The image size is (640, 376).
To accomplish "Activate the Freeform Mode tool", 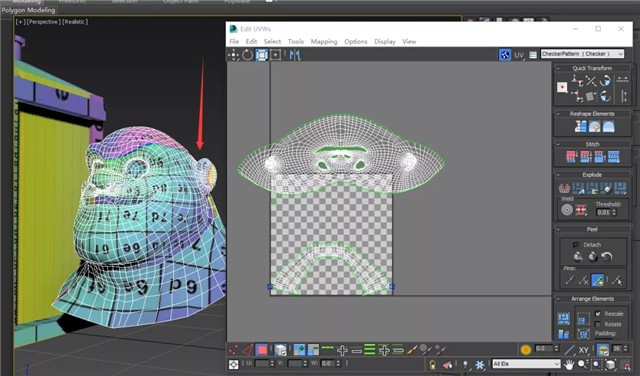I will click(262, 55).
